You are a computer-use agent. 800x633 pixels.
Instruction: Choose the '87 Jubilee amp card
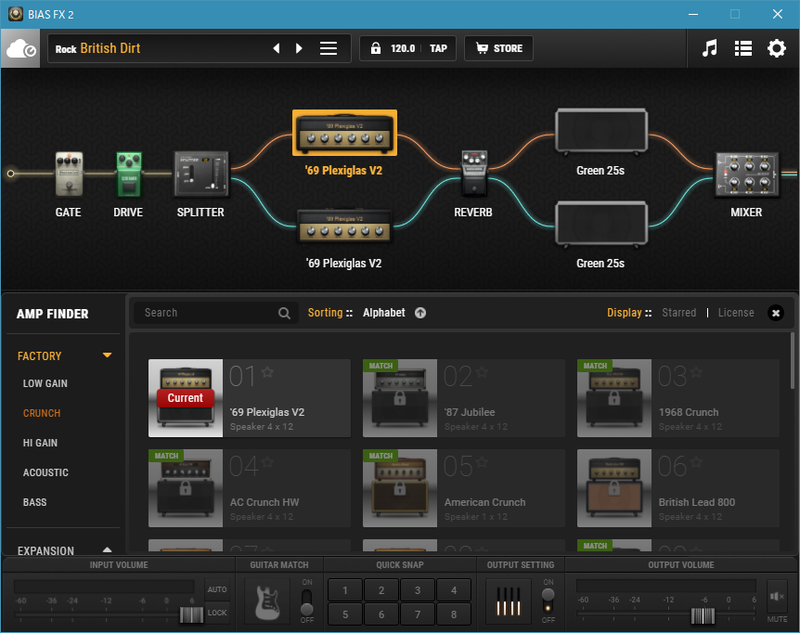[464, 398]
